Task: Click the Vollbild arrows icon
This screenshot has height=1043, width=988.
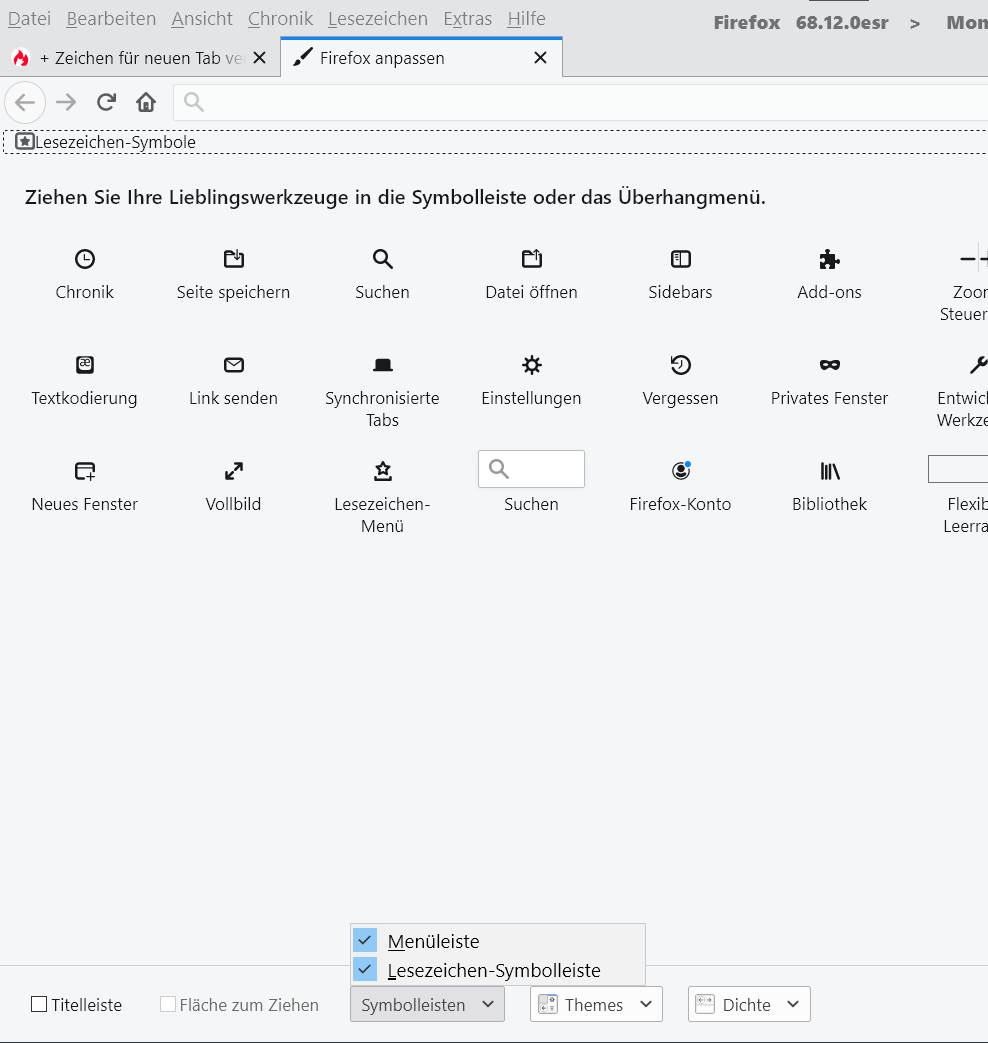Action: pyautogui.click(x=234, y=471)
